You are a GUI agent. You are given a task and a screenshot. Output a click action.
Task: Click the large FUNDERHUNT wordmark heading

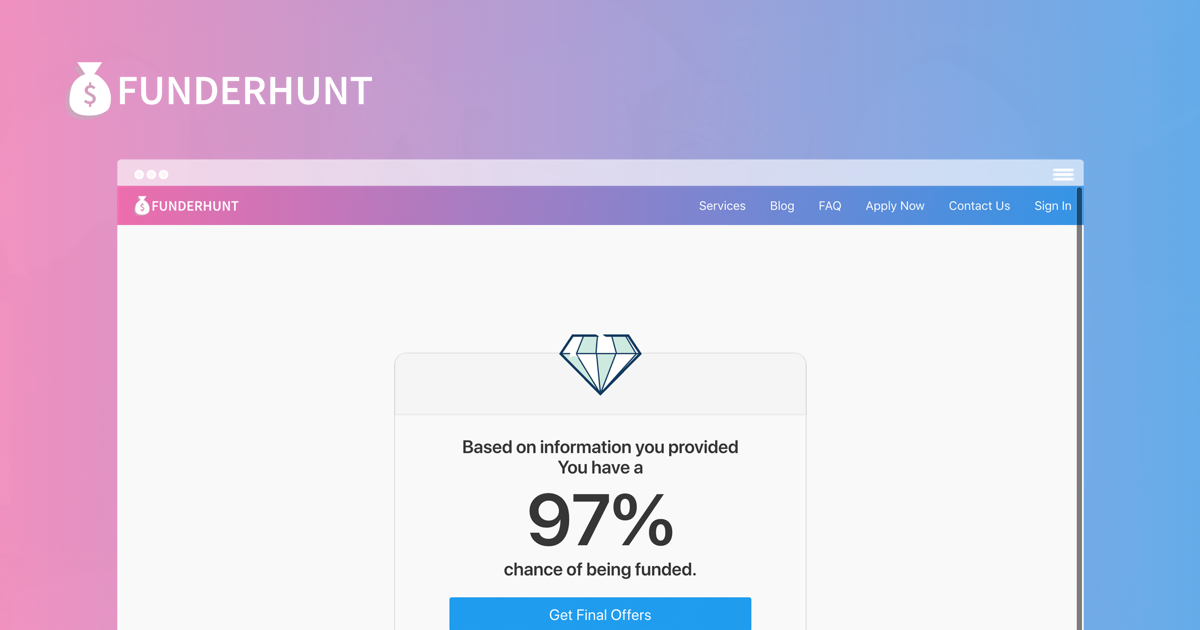[x=243, y=91]
